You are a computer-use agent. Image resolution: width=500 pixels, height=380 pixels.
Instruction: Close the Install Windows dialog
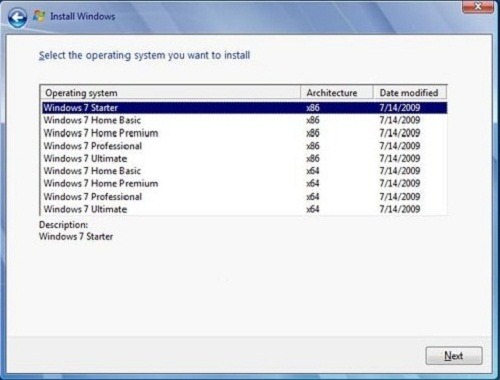tap(478, 7)
